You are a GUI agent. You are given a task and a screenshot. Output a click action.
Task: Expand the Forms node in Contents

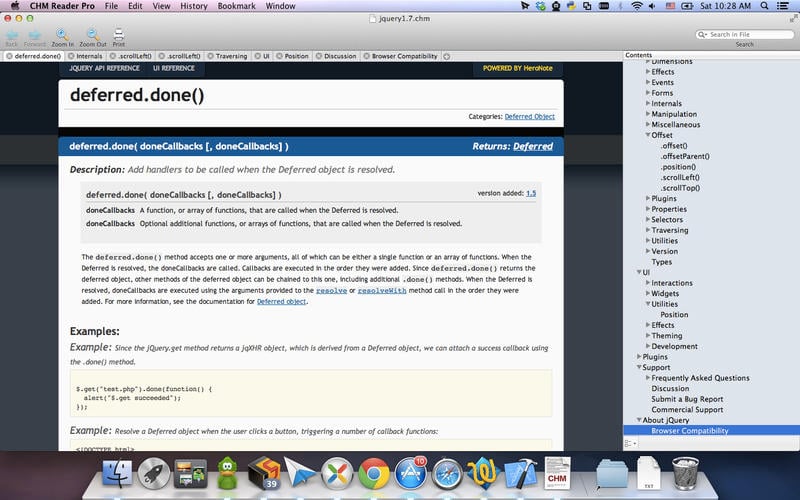pyautogui.click(x=648, y=93)
